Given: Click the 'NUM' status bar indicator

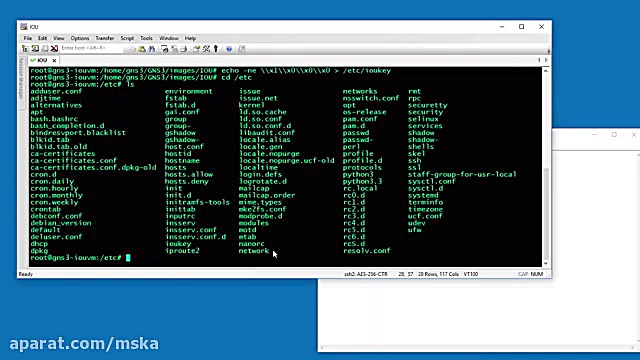Looking at the screenshot, I should (x=536, y=274).
